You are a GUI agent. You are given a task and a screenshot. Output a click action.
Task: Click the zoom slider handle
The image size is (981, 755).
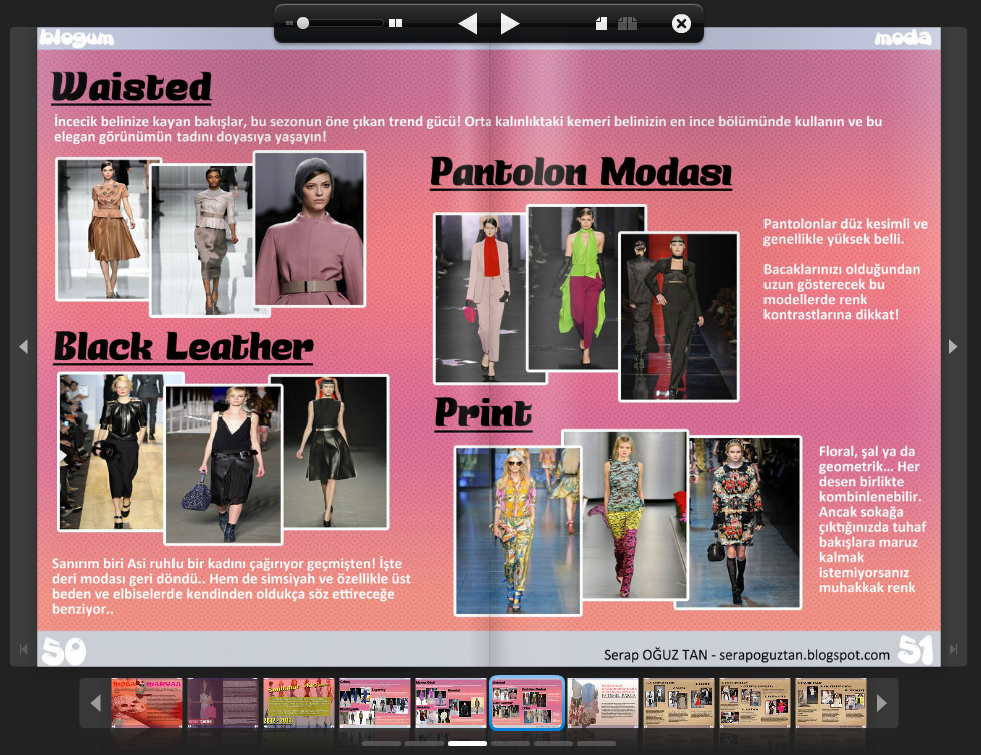303,23
